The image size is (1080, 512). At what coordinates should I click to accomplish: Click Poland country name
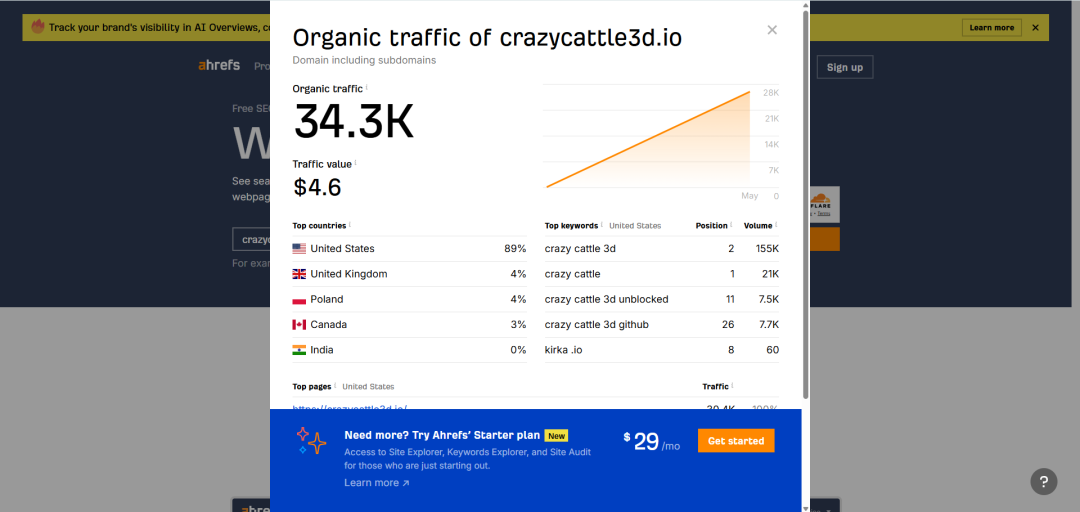coord(326,300)
